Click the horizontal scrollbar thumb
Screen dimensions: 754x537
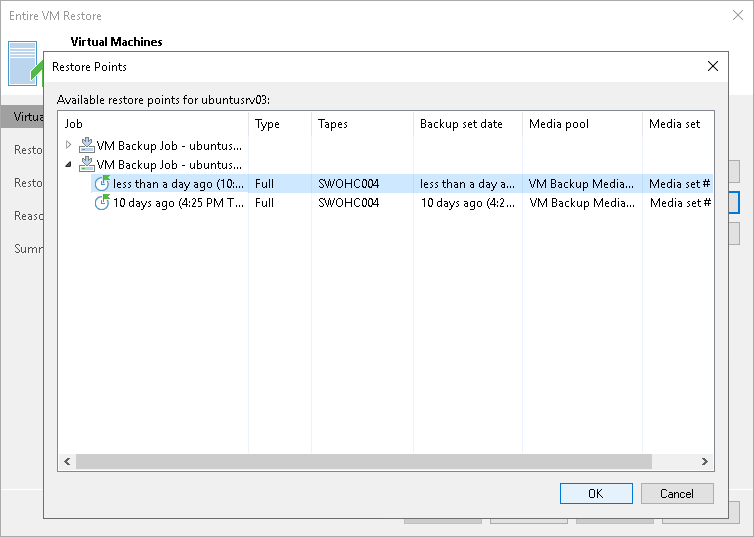point(364,462)
